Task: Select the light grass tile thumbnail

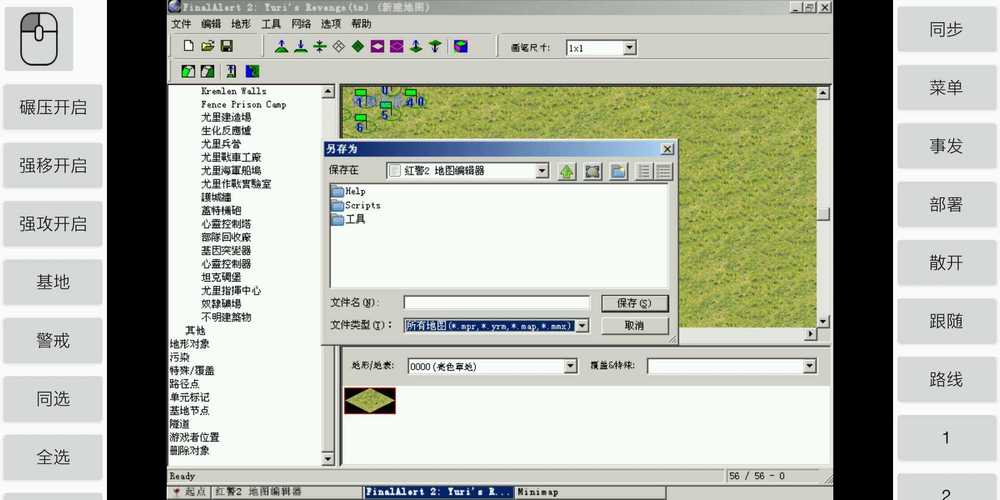Action: point(370,401)
